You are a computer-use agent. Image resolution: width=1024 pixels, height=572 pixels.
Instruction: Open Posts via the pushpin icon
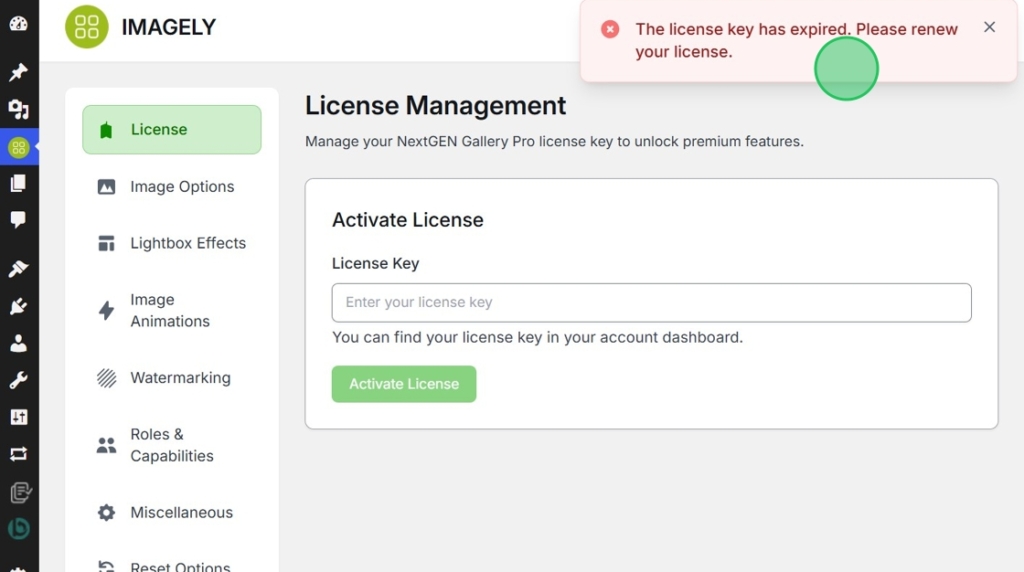pos(18,71)
